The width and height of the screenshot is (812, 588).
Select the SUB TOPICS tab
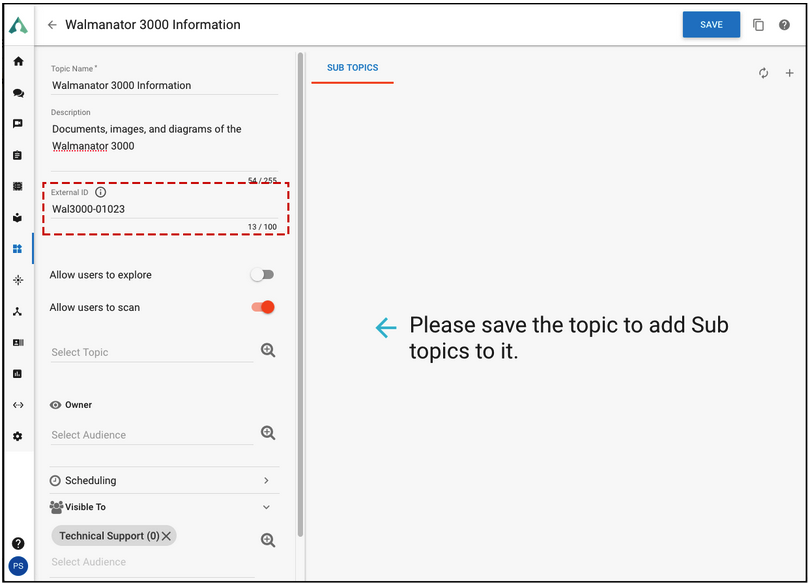click(353, 68)
